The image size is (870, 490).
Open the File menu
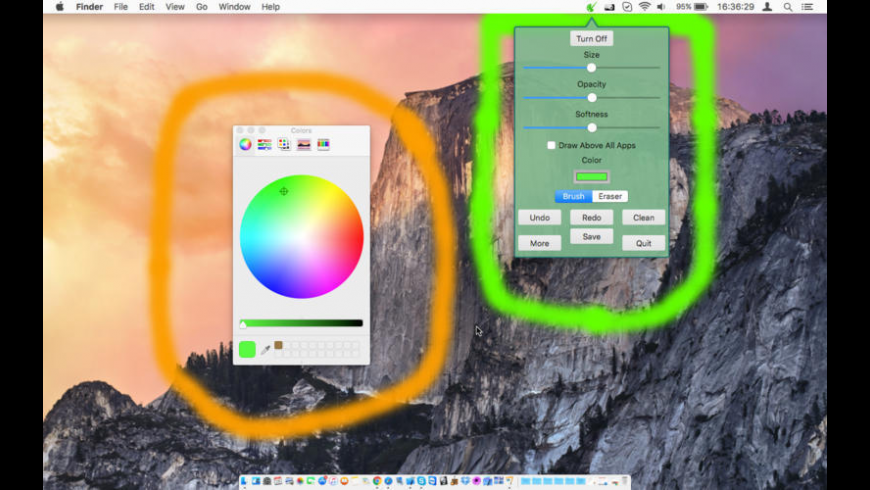pos(120,7)
